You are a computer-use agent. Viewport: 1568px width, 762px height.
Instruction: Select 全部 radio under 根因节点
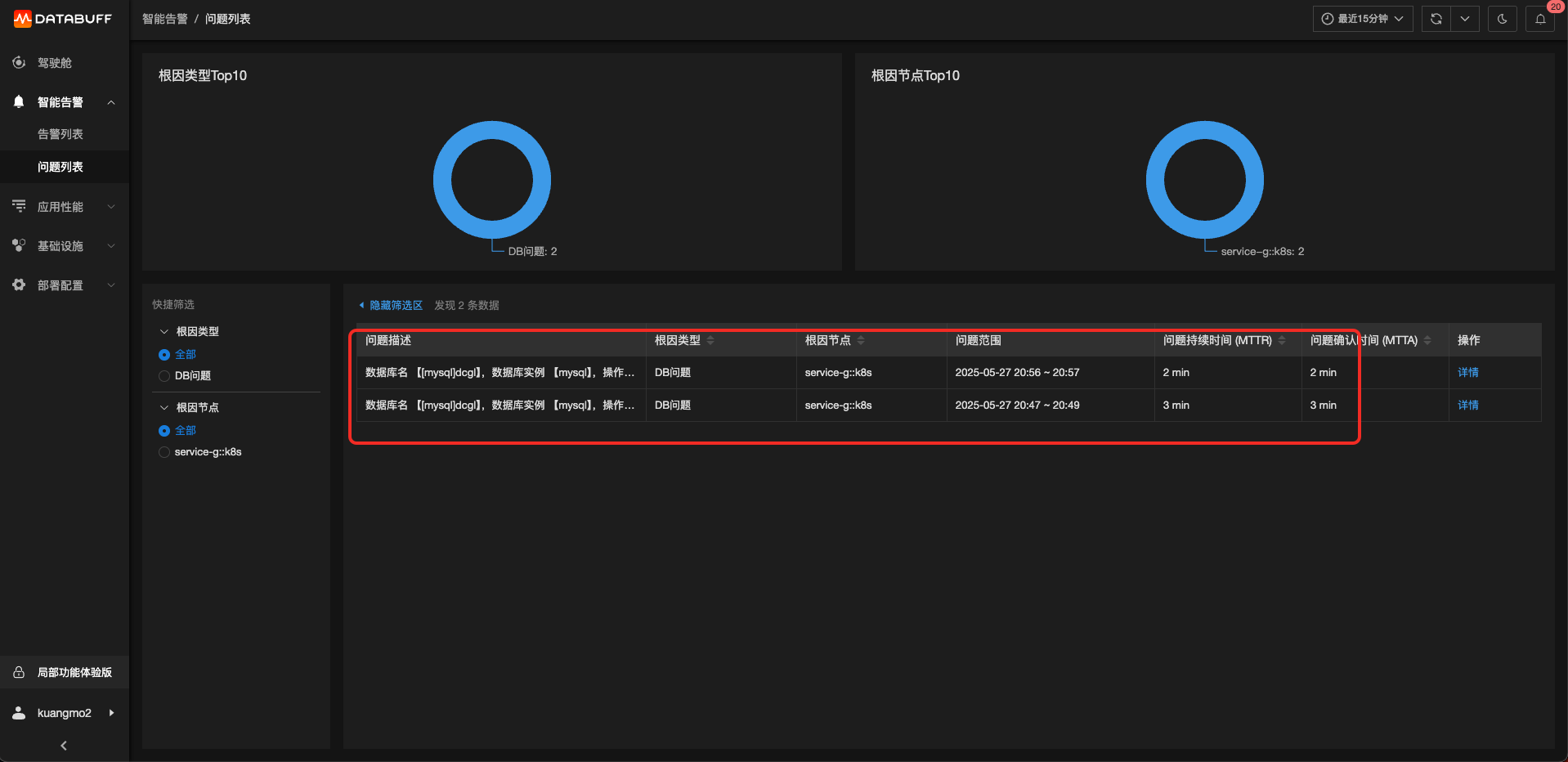(164, 431)
